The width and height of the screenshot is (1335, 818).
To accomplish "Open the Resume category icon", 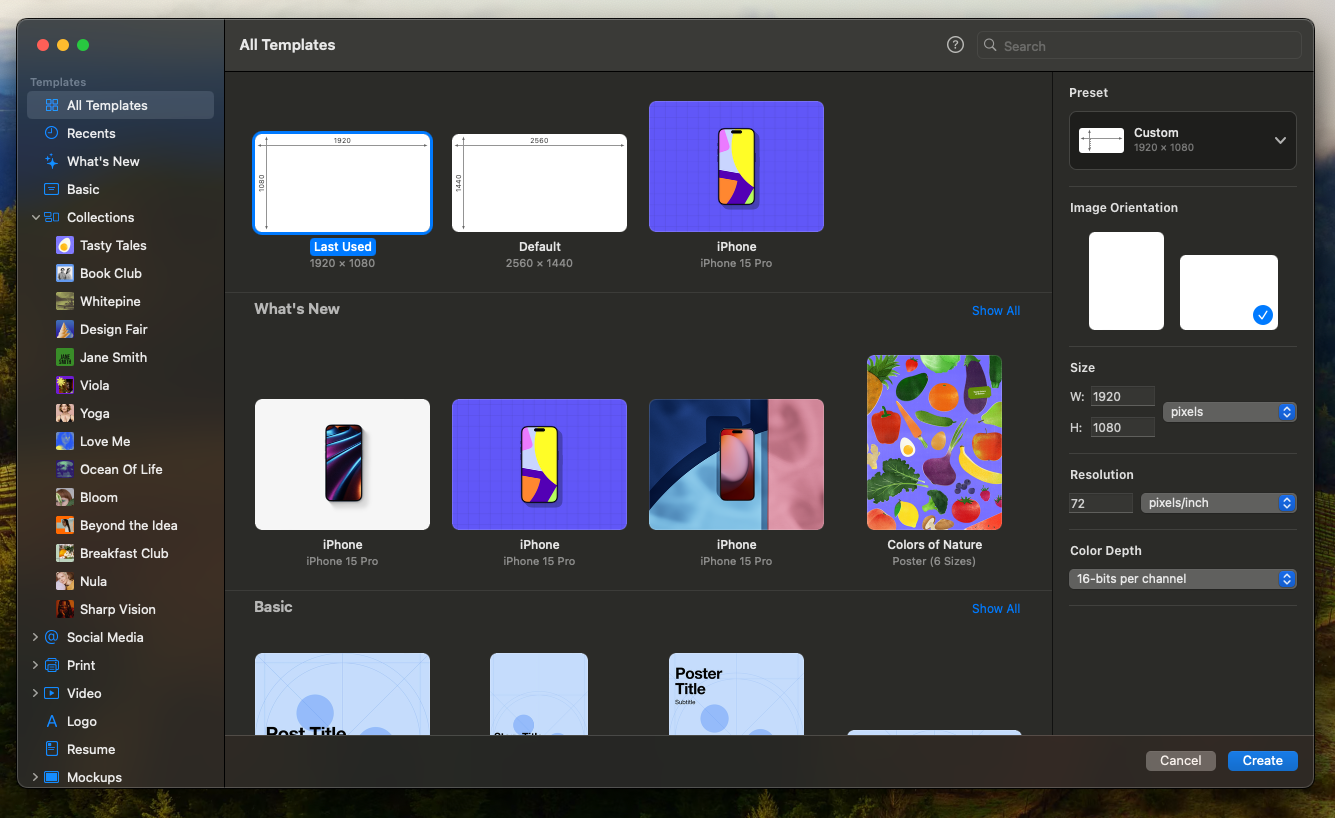I will coord(52,749).
